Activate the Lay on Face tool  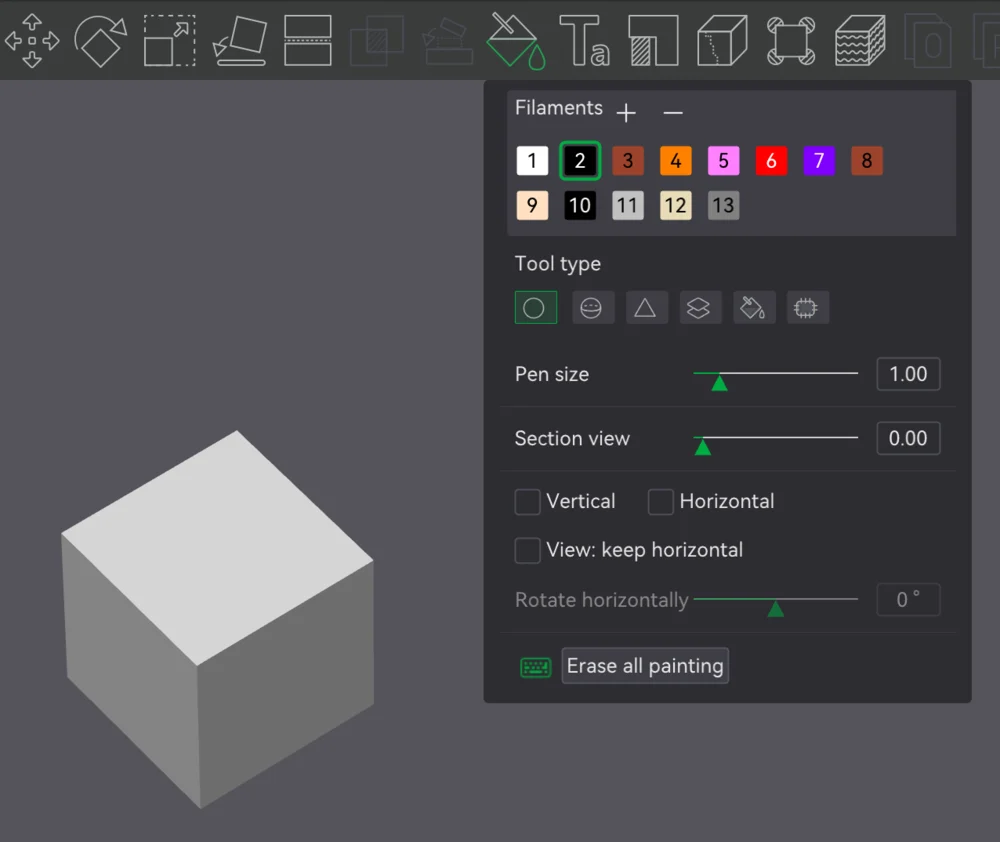(x=239, y=41)
